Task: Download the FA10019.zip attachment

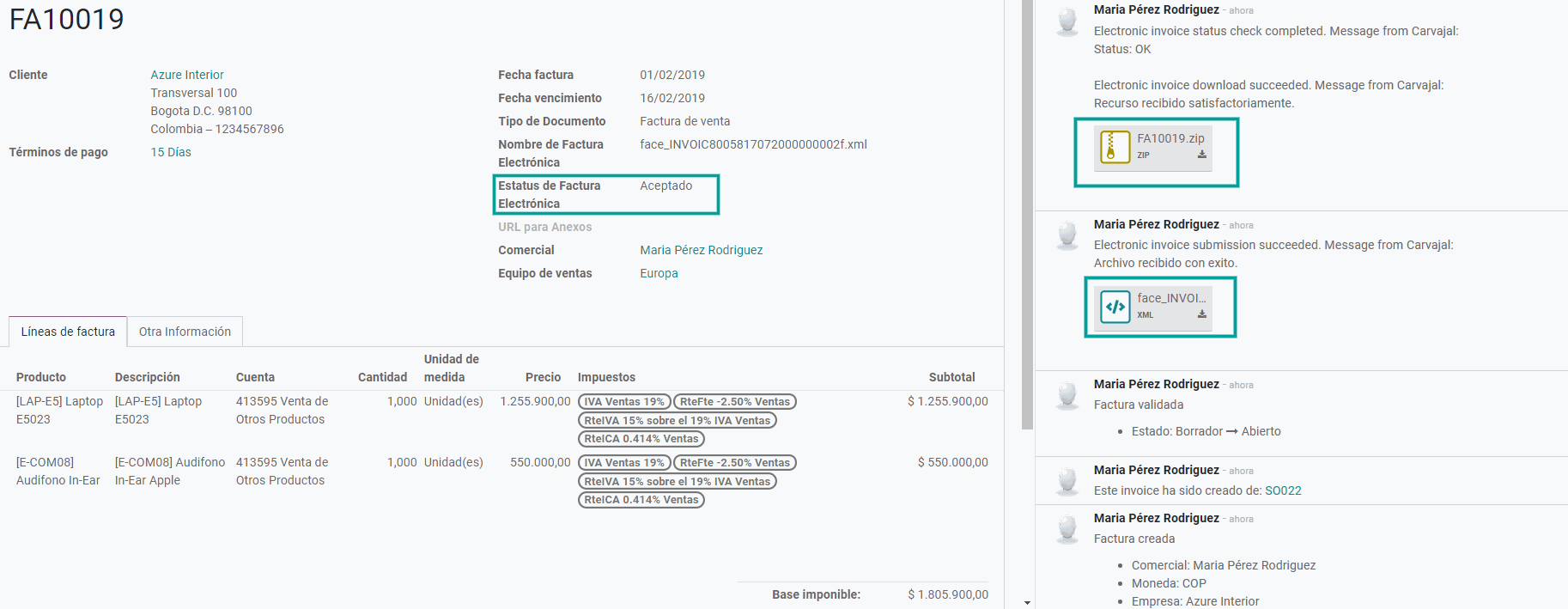Action: 1201,155
